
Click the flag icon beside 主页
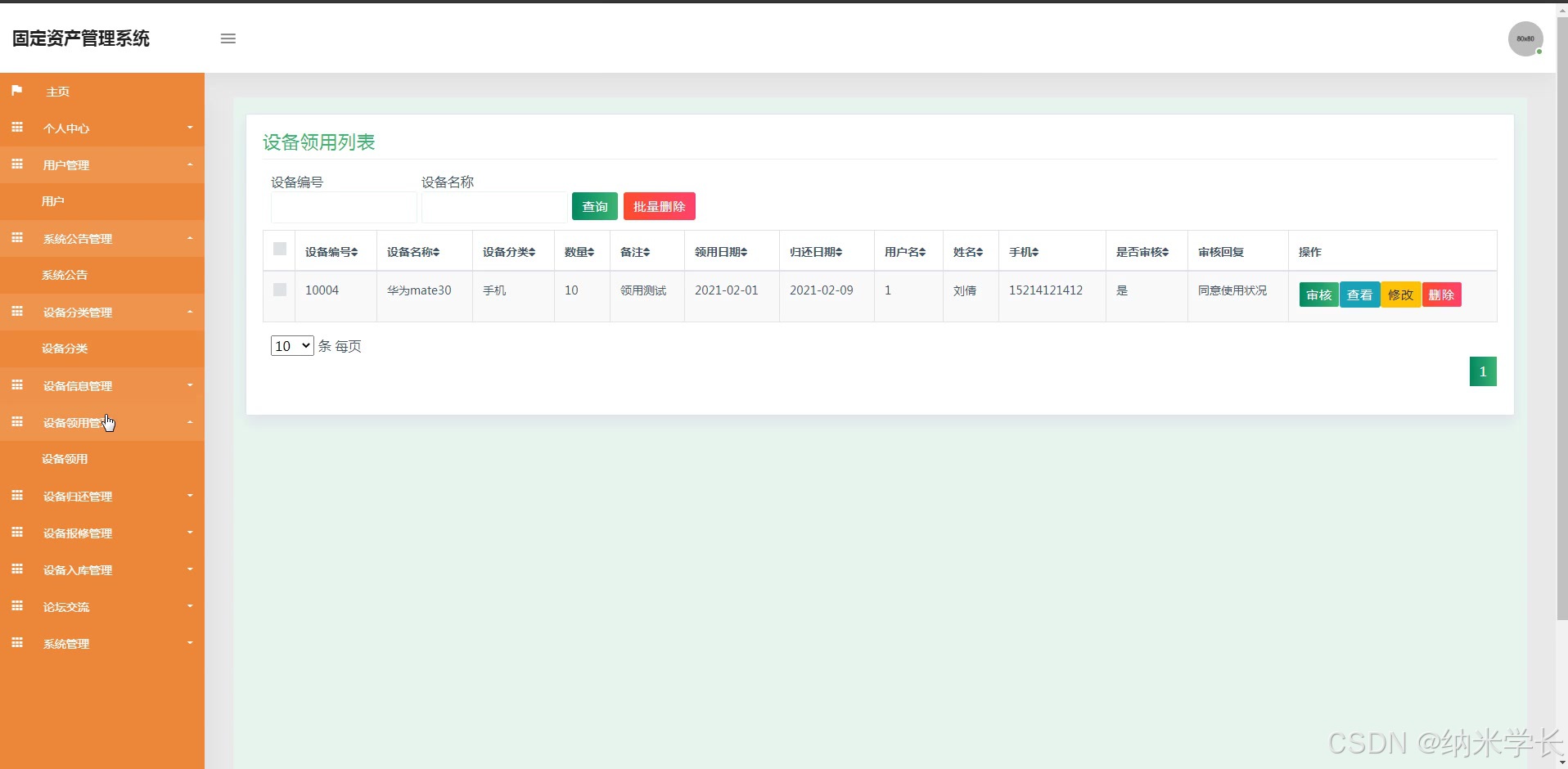click(16, 90)
